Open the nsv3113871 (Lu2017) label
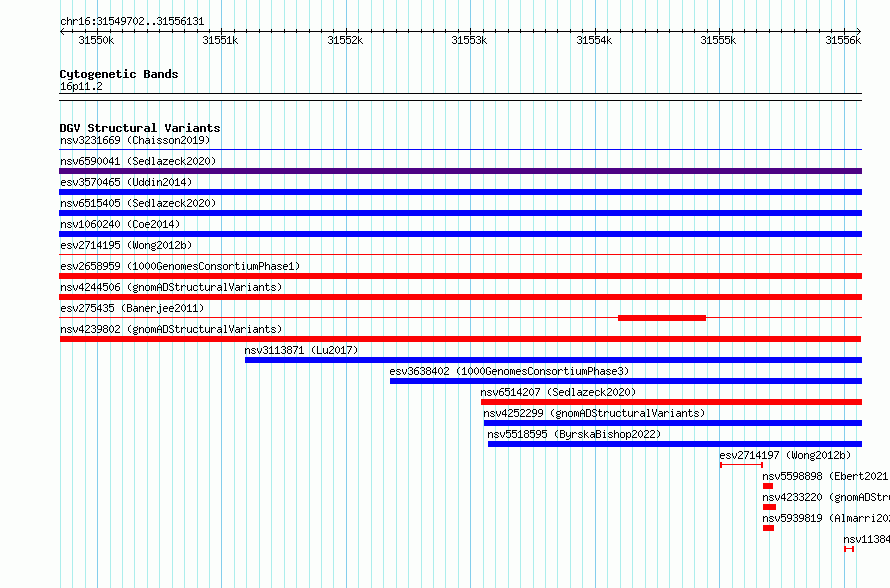 pyautogui.click(x=301, y=350)
